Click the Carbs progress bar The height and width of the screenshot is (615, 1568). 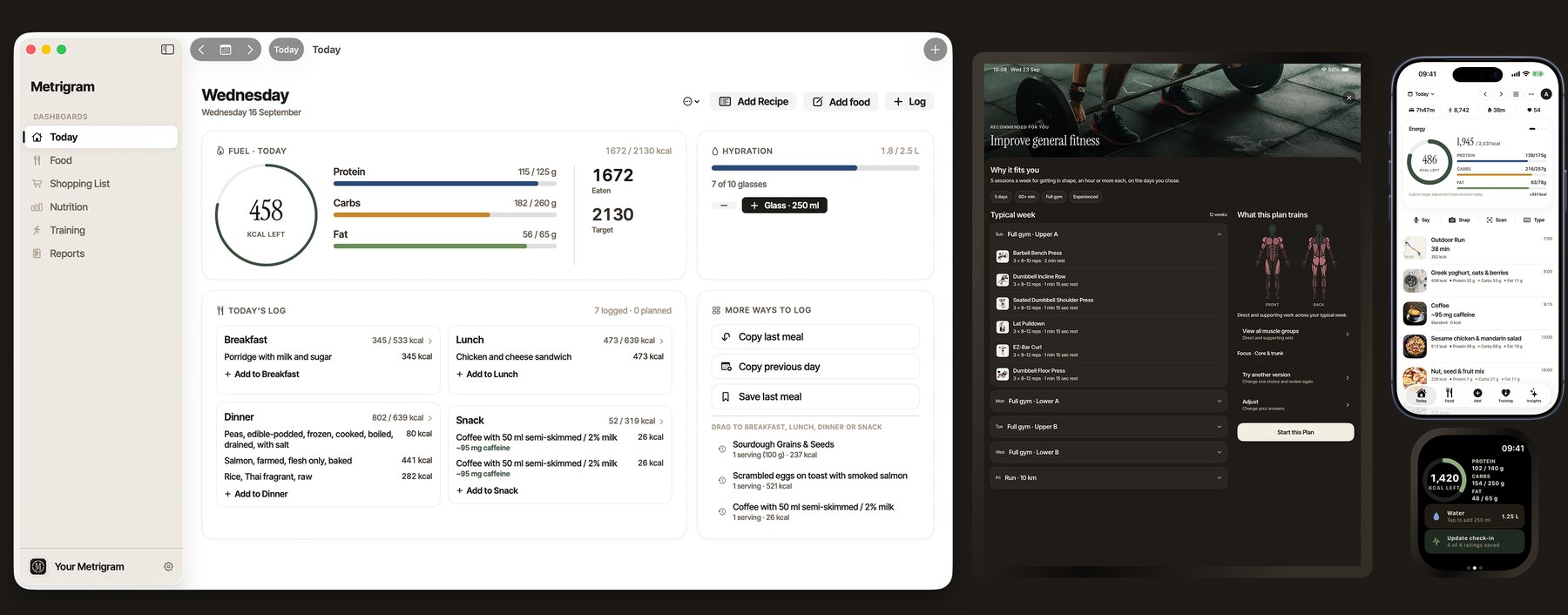coord(445,215)
